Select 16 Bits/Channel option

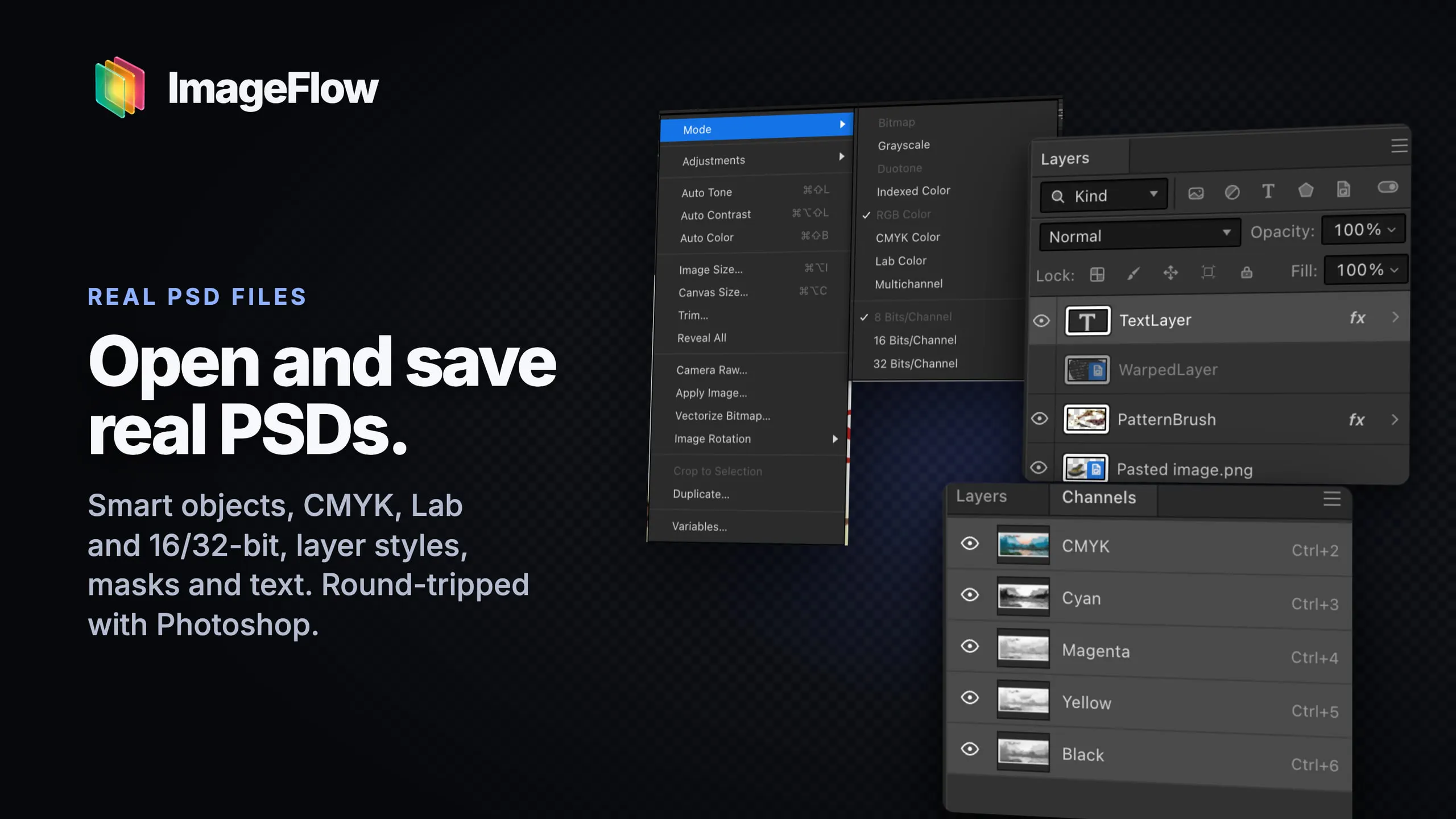[x=915, y=340]
